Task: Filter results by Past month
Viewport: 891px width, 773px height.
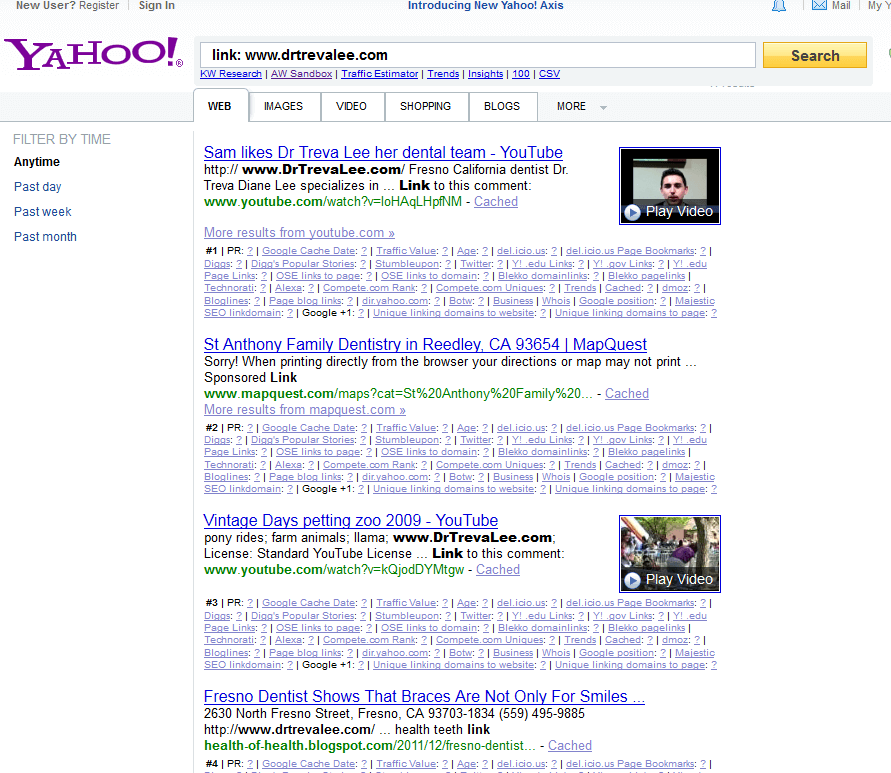Action: pyautogui.click(x=45, y=237)
